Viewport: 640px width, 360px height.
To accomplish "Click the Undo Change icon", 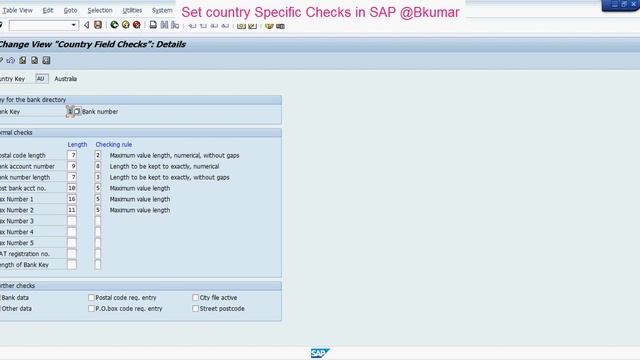I will [x=11, y=60].
